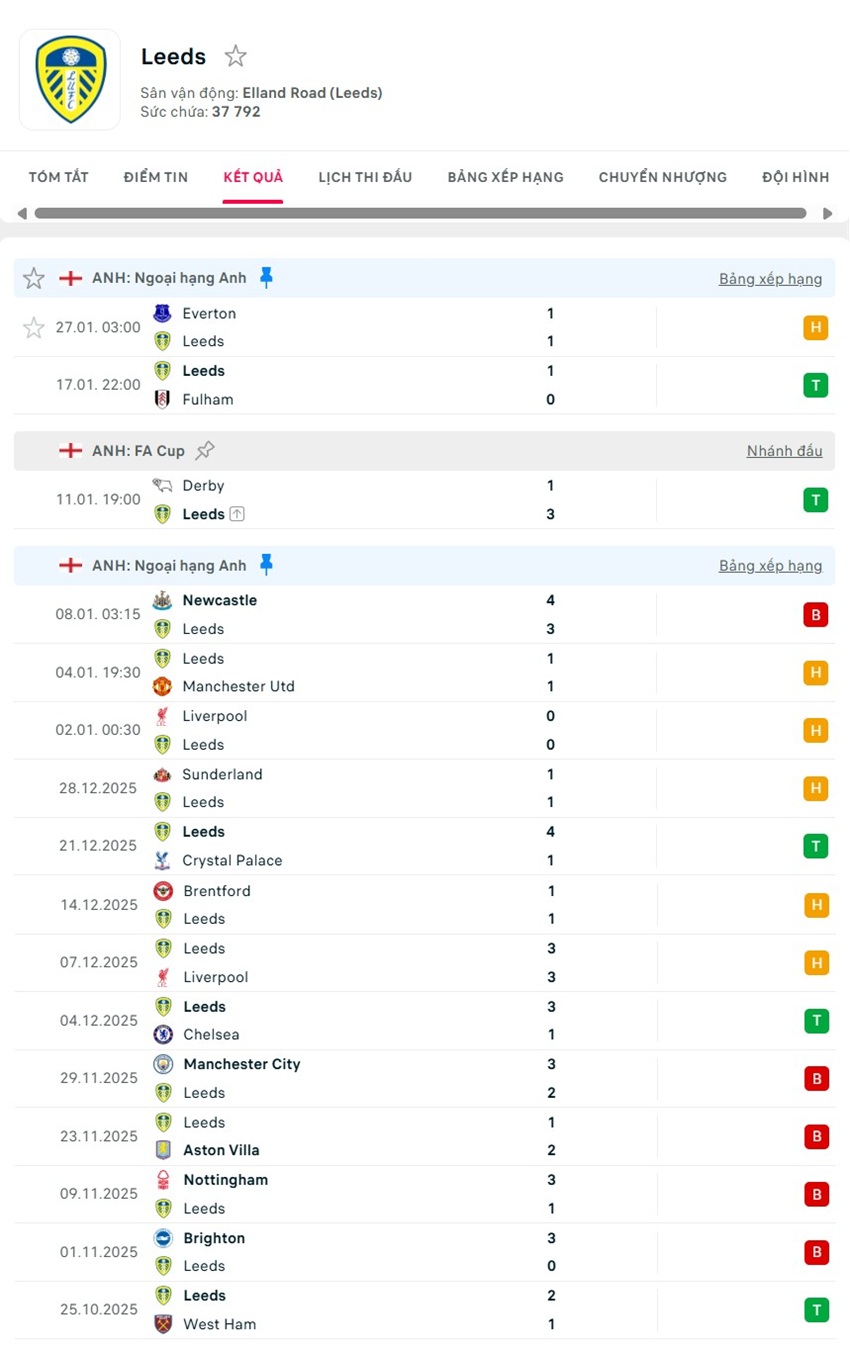Click the Leeds club crest logo
The height and width of the screenshot is (1352, 850).
(x=70, y=78)
